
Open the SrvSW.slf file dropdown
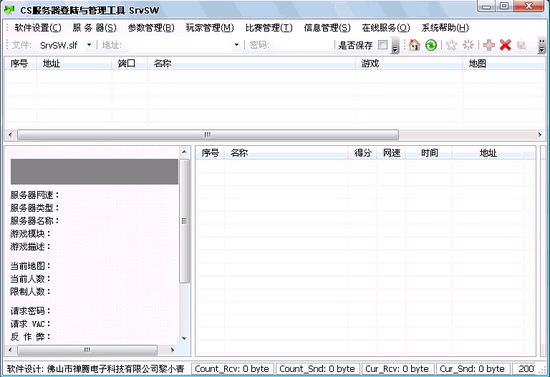89,45
